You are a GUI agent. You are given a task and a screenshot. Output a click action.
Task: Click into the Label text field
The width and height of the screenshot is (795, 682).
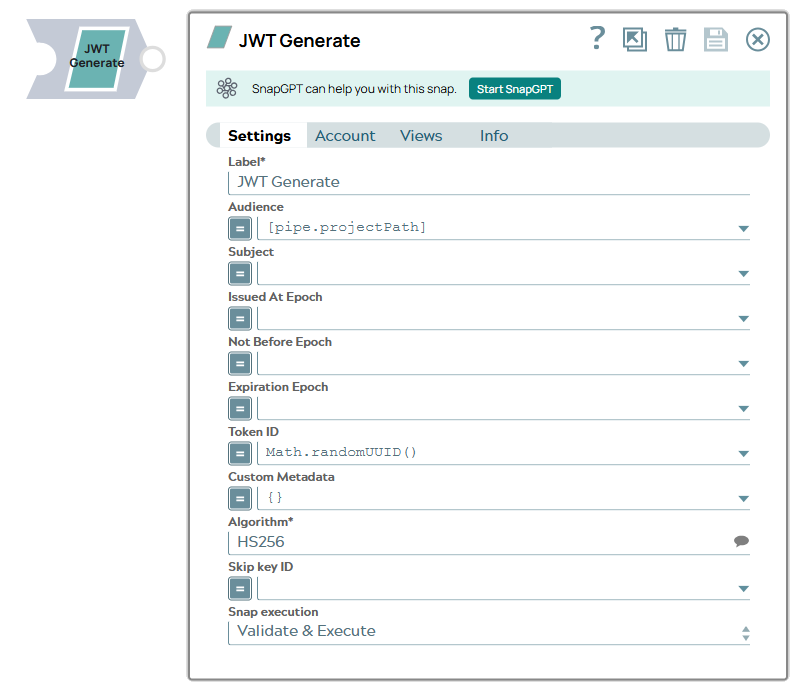488,182
